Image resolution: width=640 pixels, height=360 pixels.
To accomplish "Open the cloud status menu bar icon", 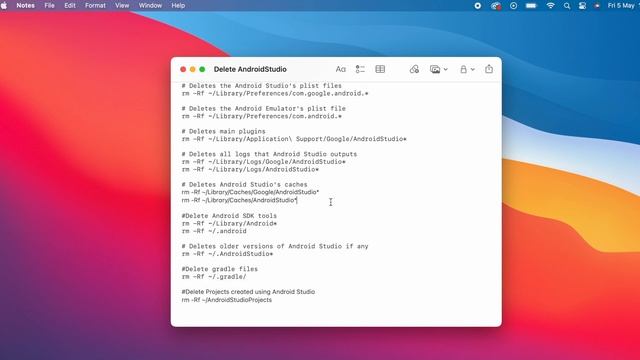I will pyautogui.click(x=496, y=6).
